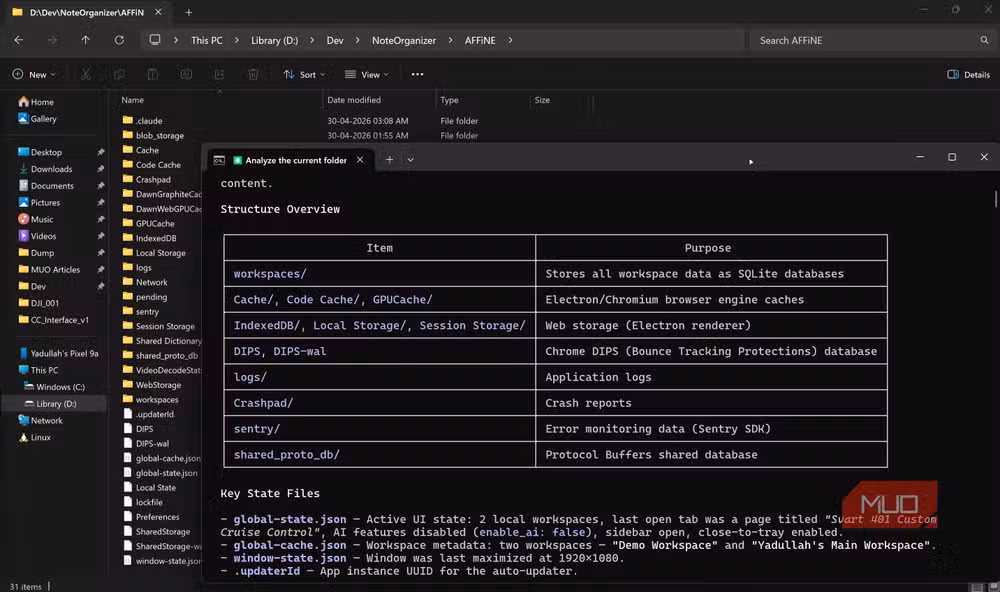This screenshot has height=592, width=1000.
Task: Click the Copy icon in the command bar
Action: (119, 74)
